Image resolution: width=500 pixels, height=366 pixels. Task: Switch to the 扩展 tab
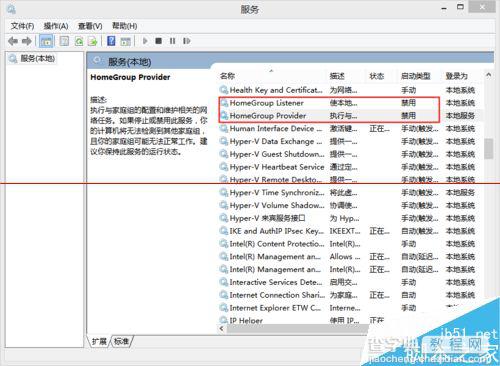click(99, 341)
